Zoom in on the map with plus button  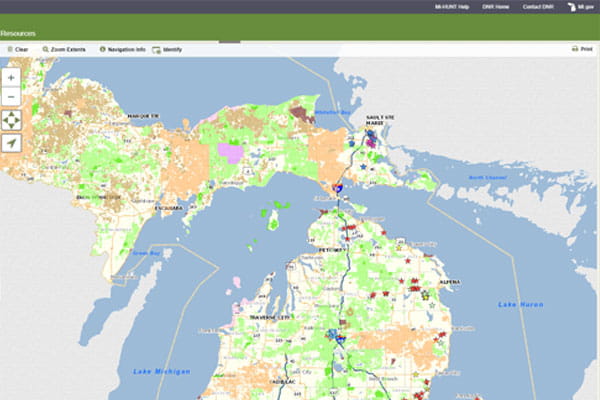(x=11, y=78)
